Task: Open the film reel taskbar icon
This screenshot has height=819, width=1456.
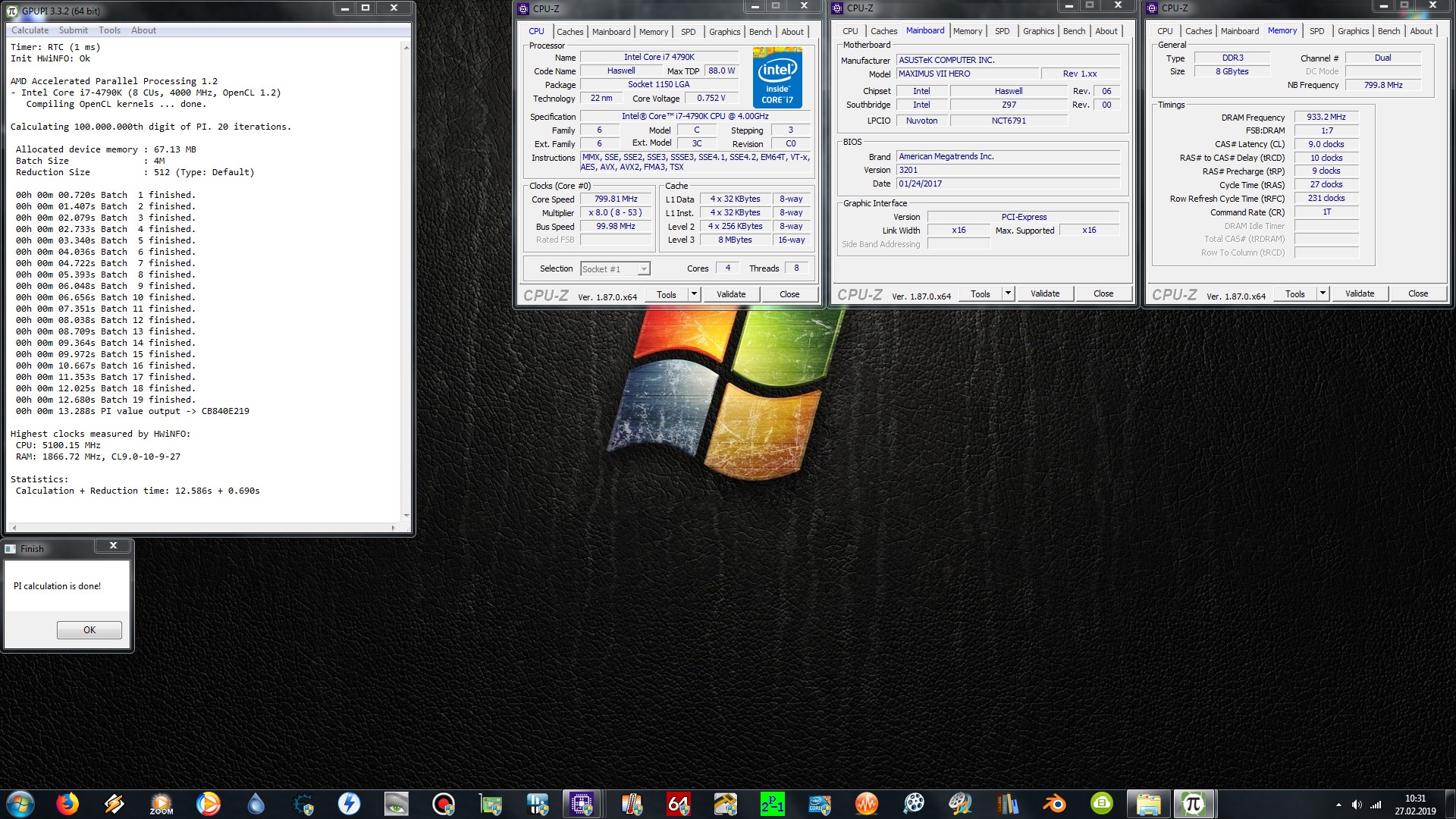Action: tap(914, 804)
